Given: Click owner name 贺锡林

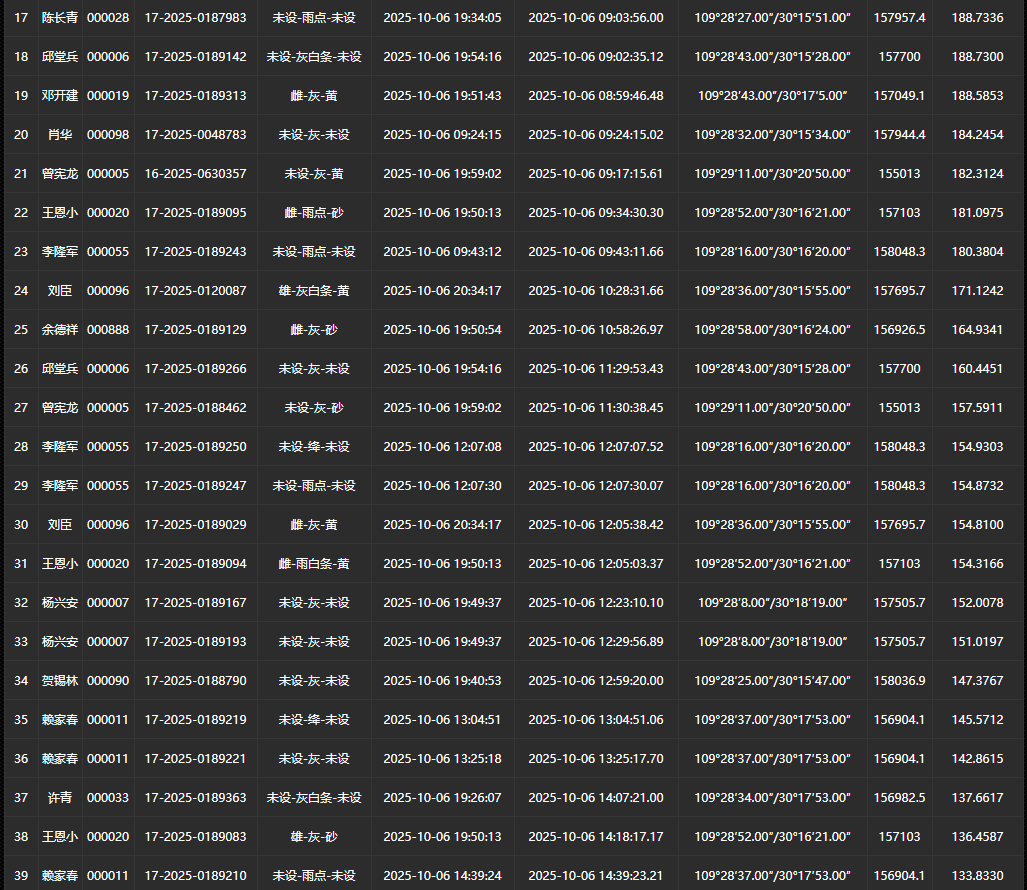Looking at the screenshot, I should [59, 681].
